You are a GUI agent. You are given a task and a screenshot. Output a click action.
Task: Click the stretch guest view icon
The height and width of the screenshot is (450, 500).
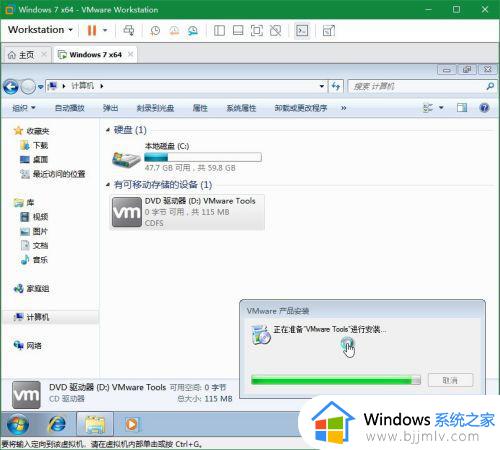[329, 31]
